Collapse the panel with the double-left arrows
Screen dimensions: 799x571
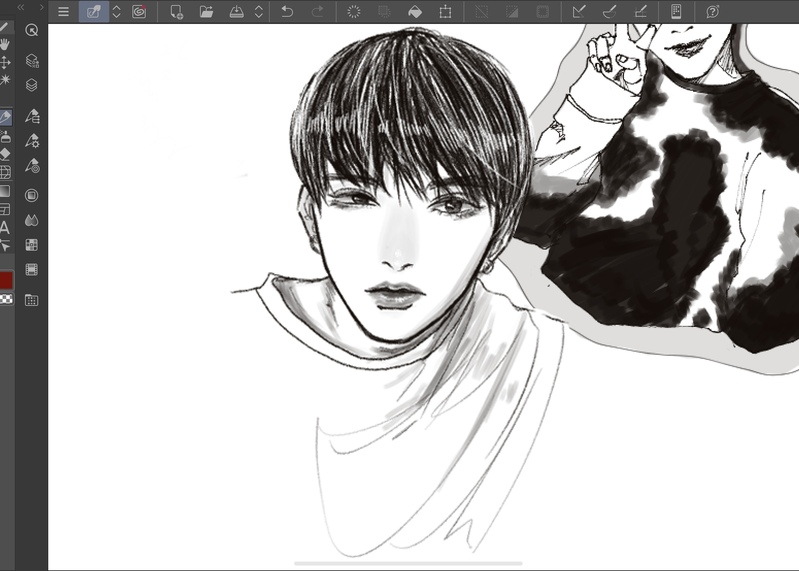[21, 7]
